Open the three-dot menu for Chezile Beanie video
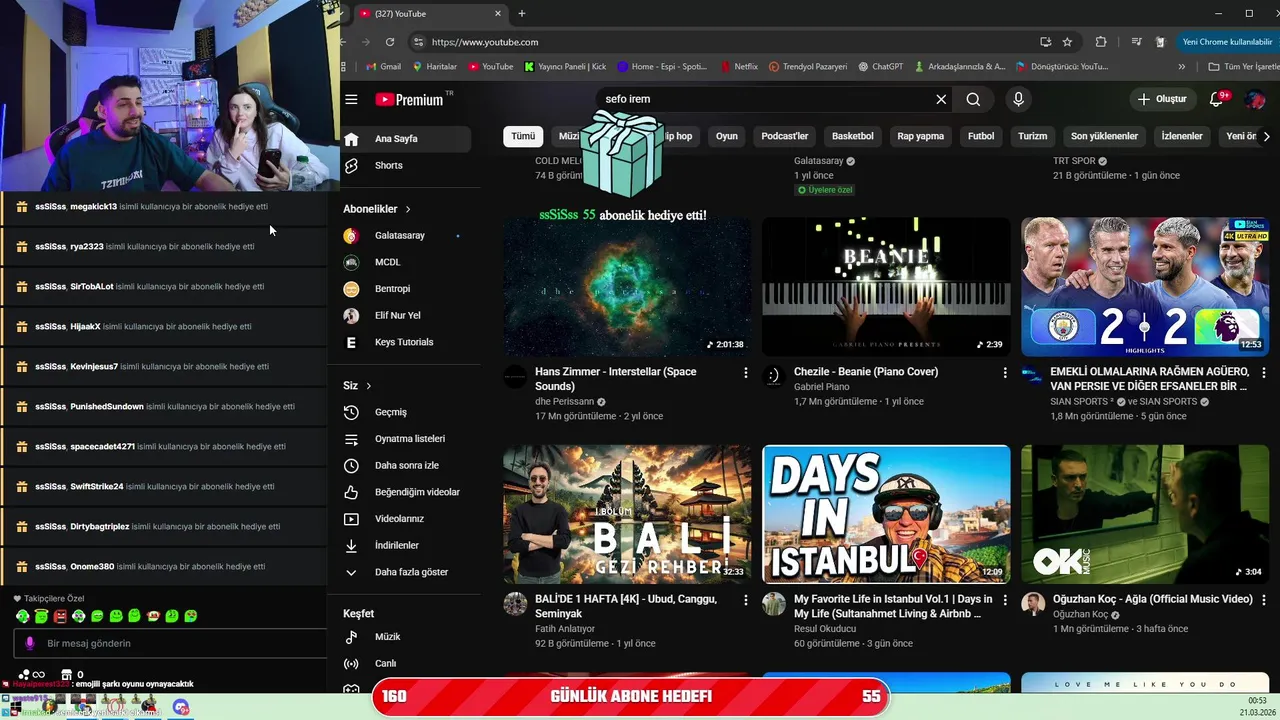The image size is (1280, 720). point(1005,372)
